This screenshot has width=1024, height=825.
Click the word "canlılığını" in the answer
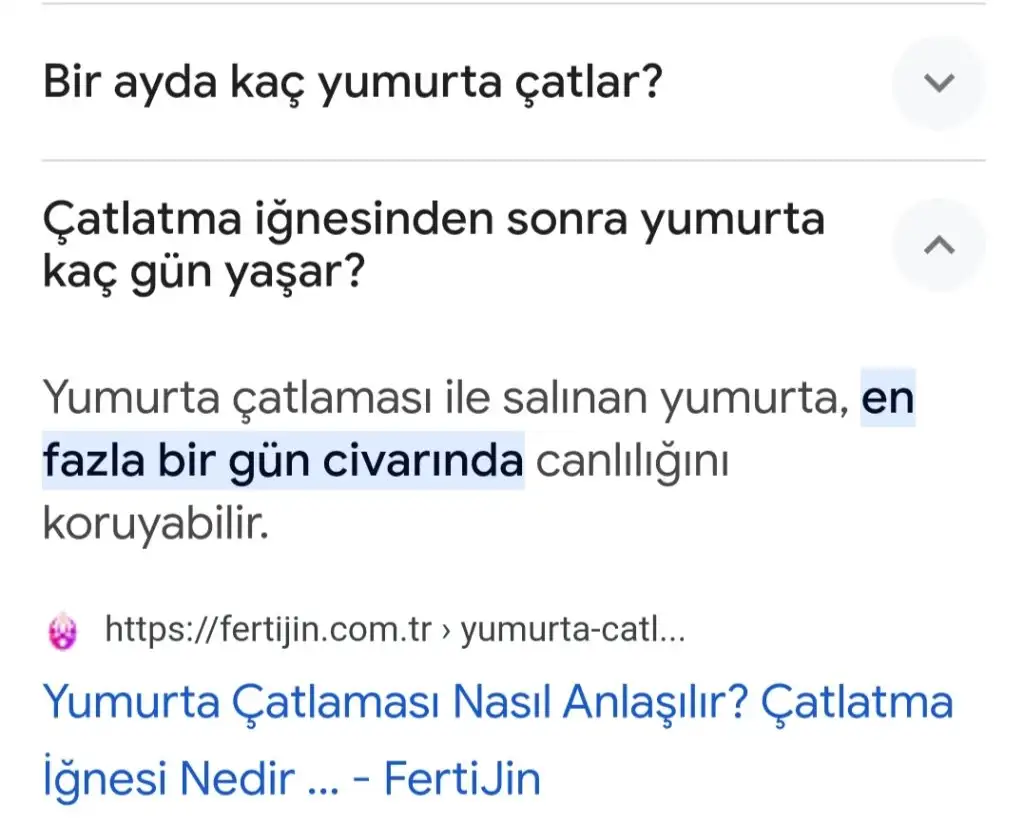[632, 462]
